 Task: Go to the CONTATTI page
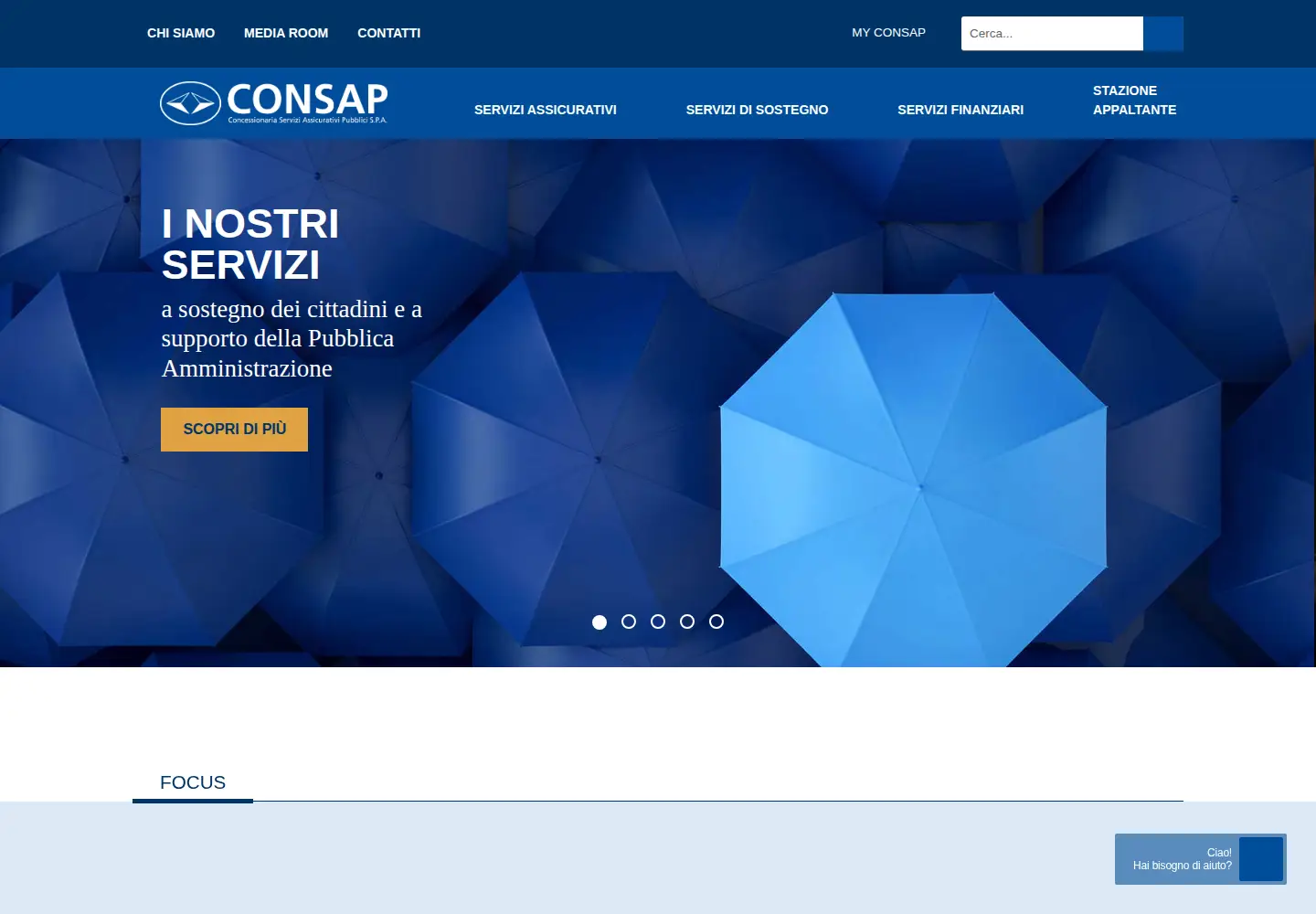click(389, 33)
